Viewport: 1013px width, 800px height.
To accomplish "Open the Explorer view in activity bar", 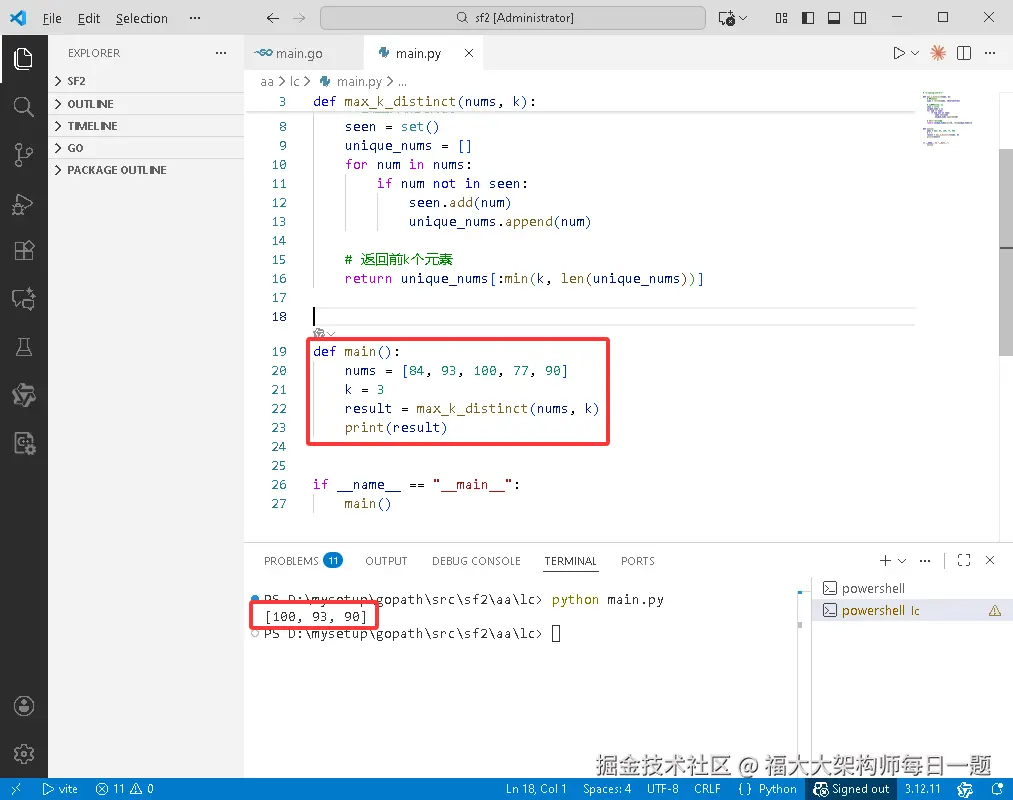I will tap(23, 59).
